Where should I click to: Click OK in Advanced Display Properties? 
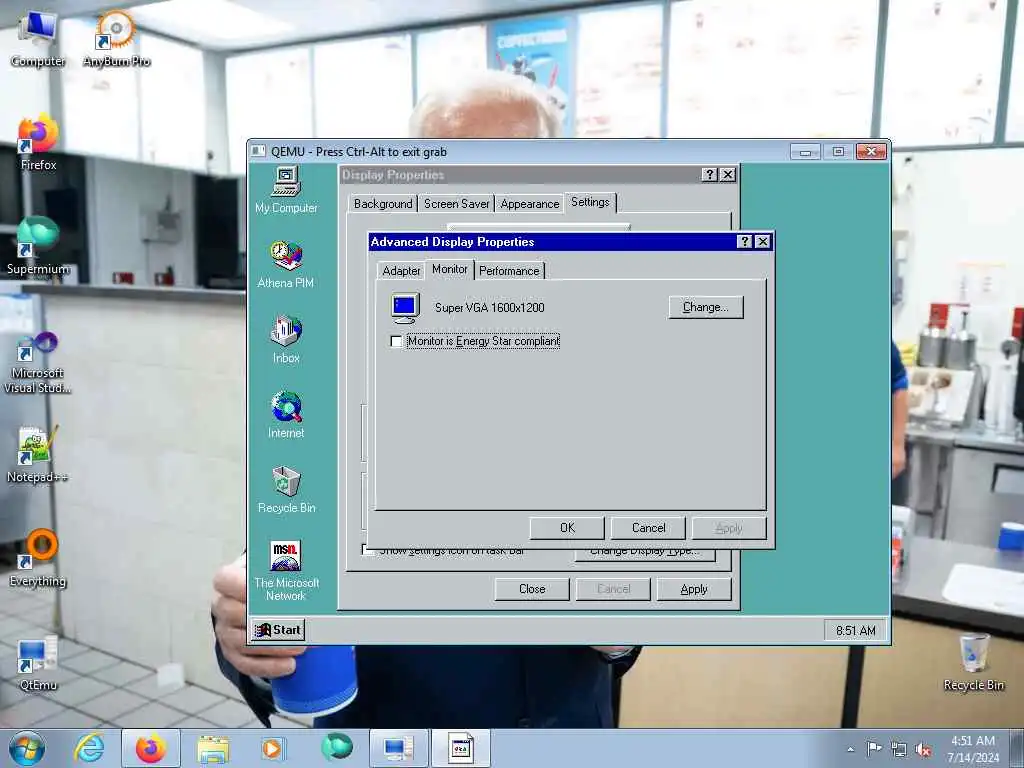click(567, 528)
